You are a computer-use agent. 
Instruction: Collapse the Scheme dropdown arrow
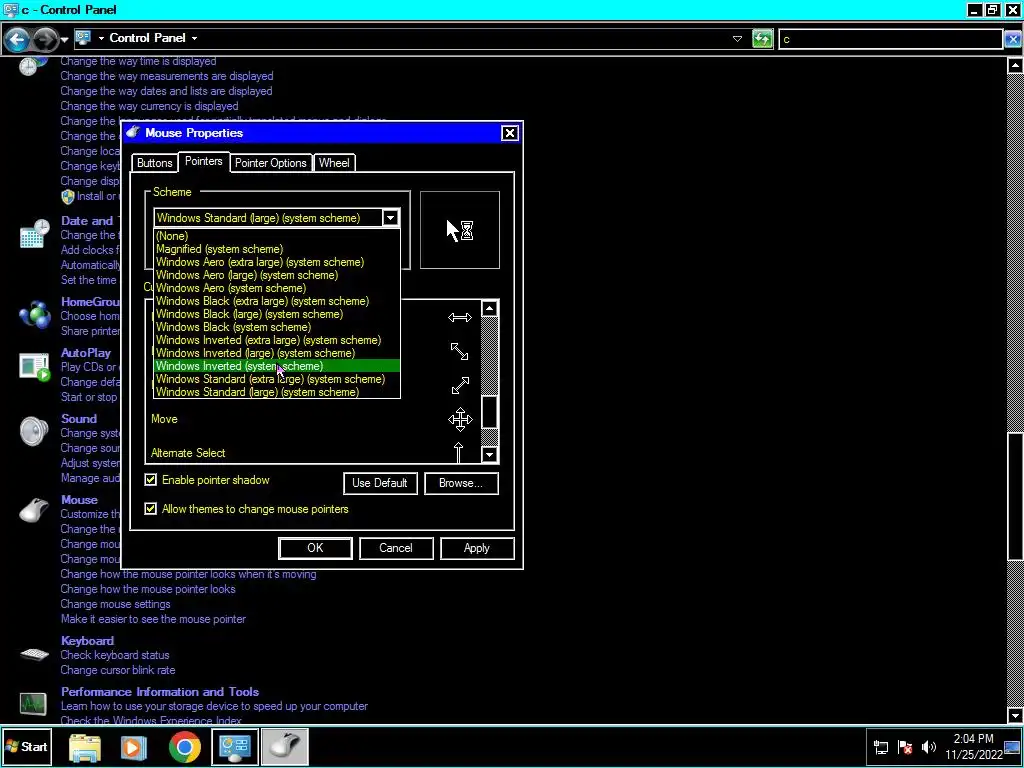pyautogui.click(x=391, y=217)
